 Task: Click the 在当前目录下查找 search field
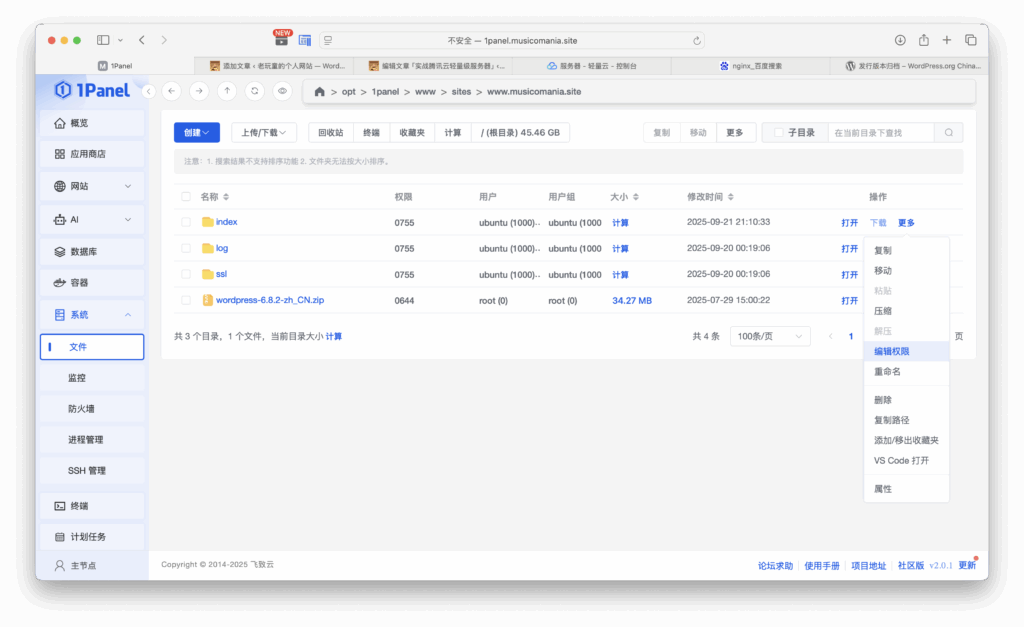[x=880, y=132]
